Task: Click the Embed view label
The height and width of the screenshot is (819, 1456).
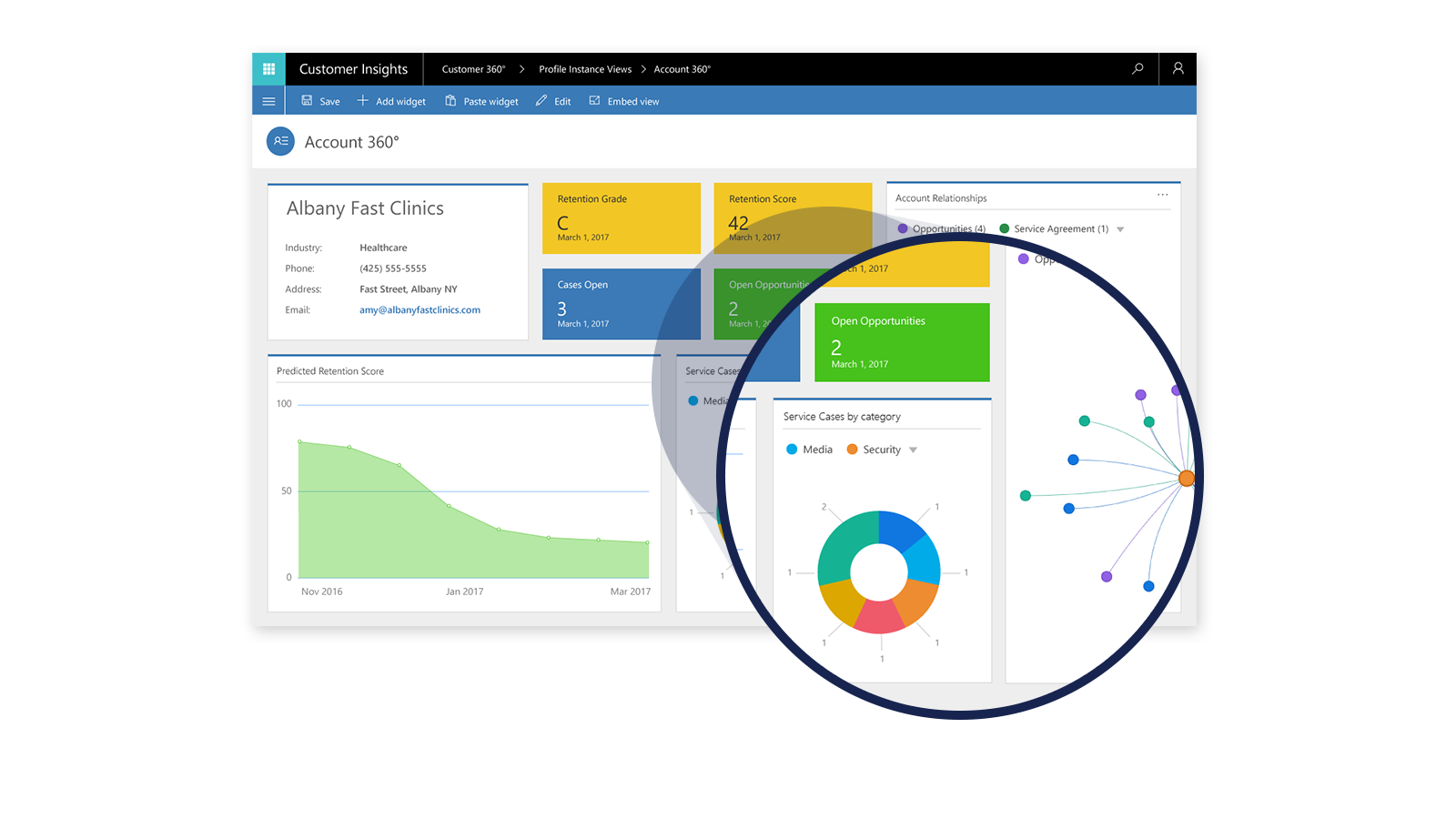Action: click(x=633, y=102)
